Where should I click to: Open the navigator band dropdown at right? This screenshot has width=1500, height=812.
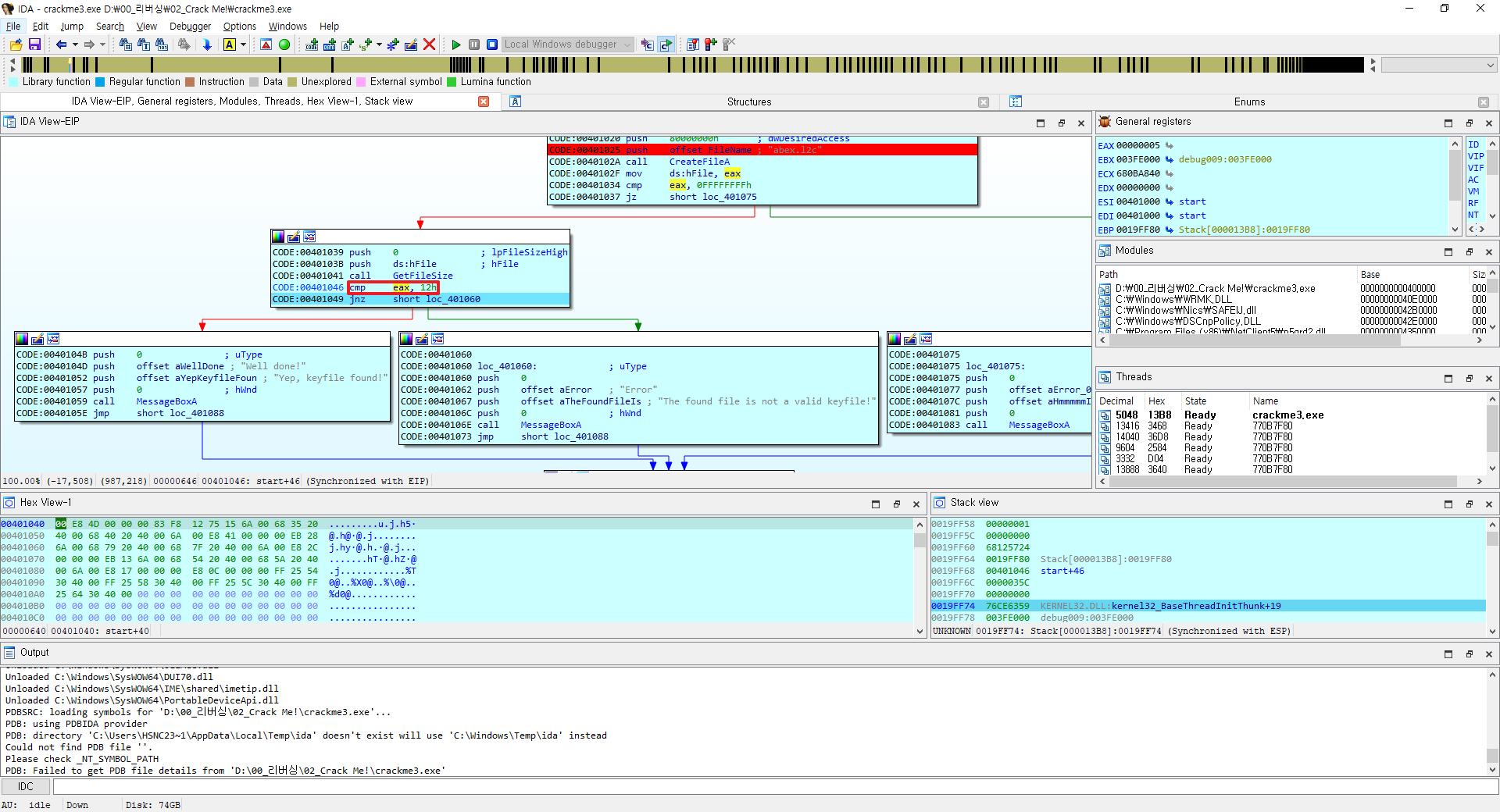pyautogui.click(x=1439, y=66)
